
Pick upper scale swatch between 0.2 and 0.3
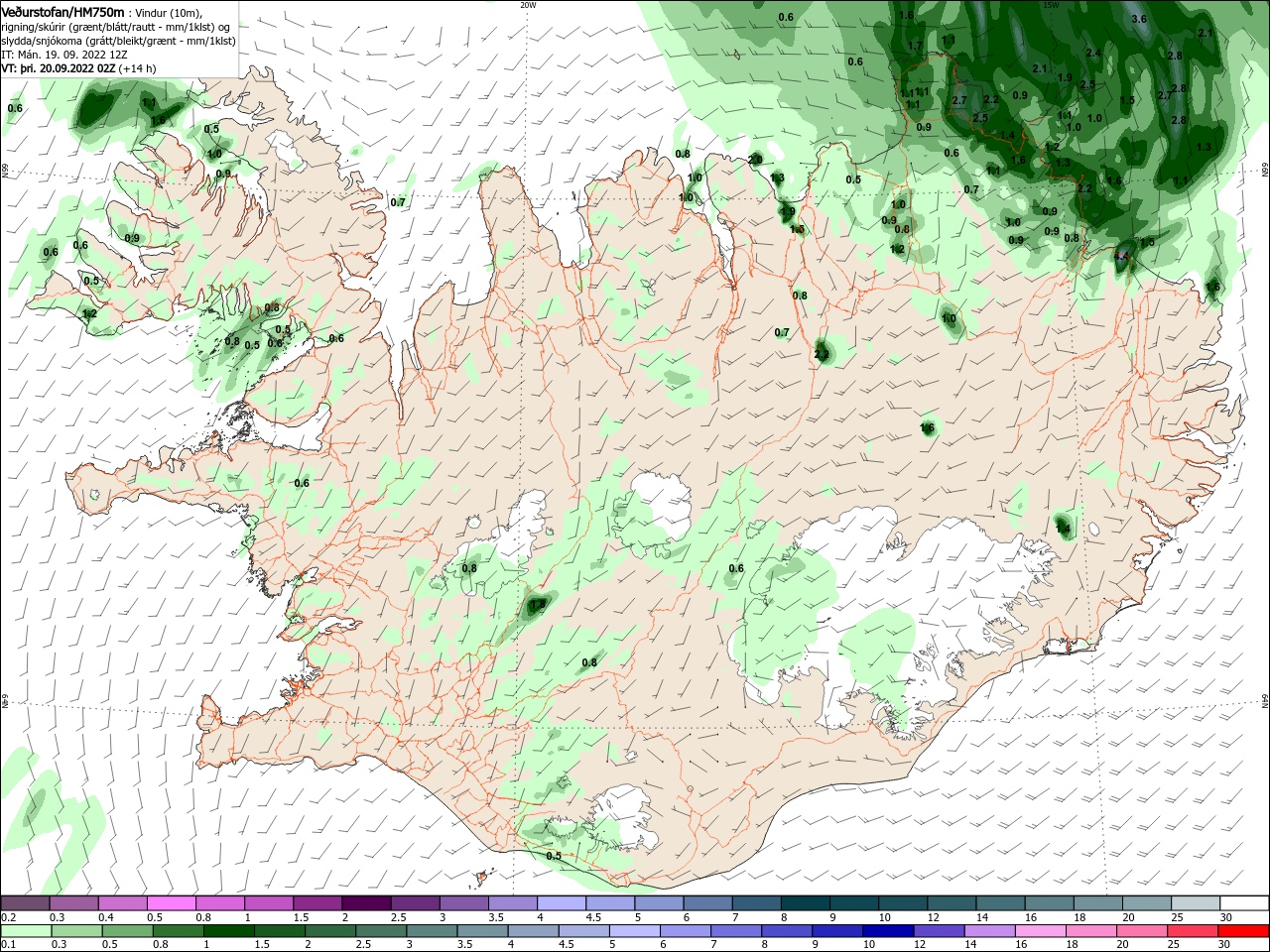pos(25,903)
